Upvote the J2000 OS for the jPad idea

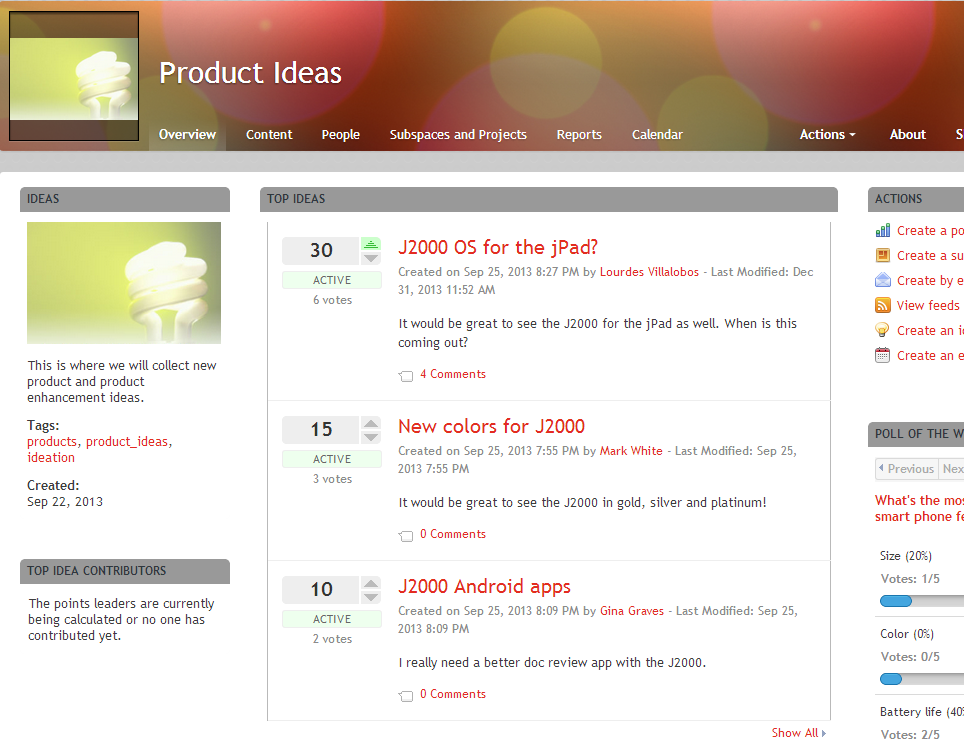tap(371, 244)
